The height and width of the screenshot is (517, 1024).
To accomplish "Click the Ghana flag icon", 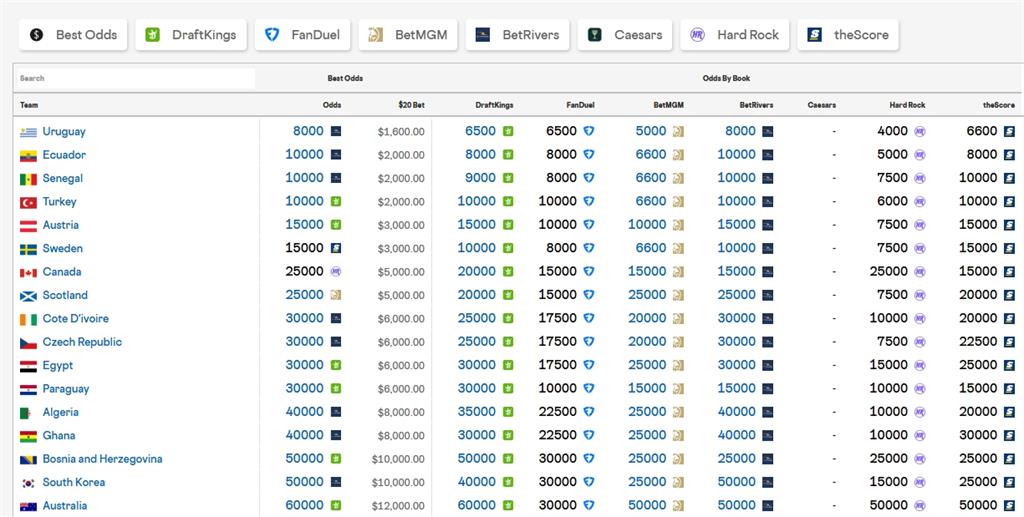I will pyautogui.click(x=28, y=436).
